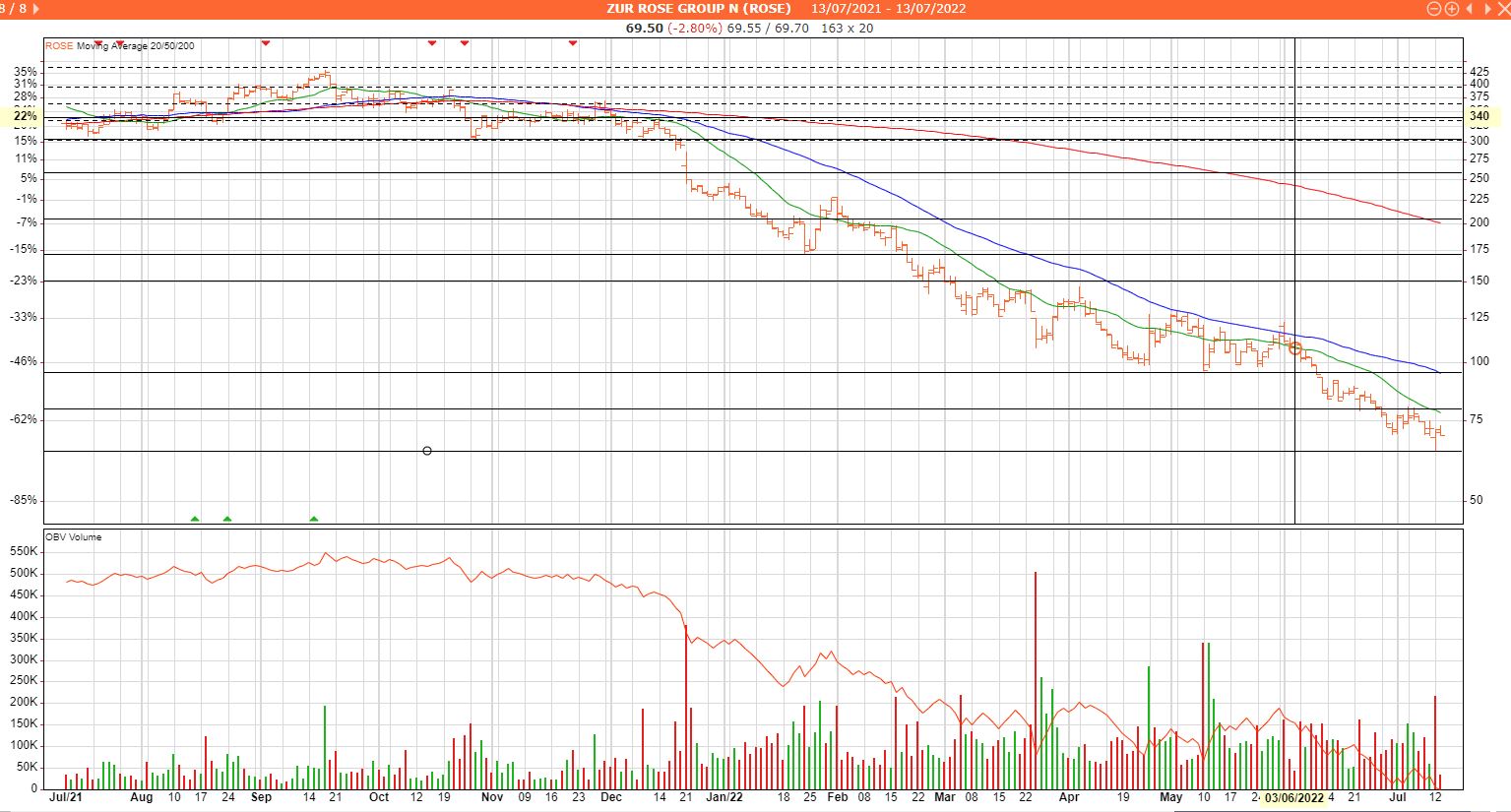Image resolution: width=1511 pixels, height=812 pixels.
Task: Click the small black circle on the support line
Action: pos(427,451)
